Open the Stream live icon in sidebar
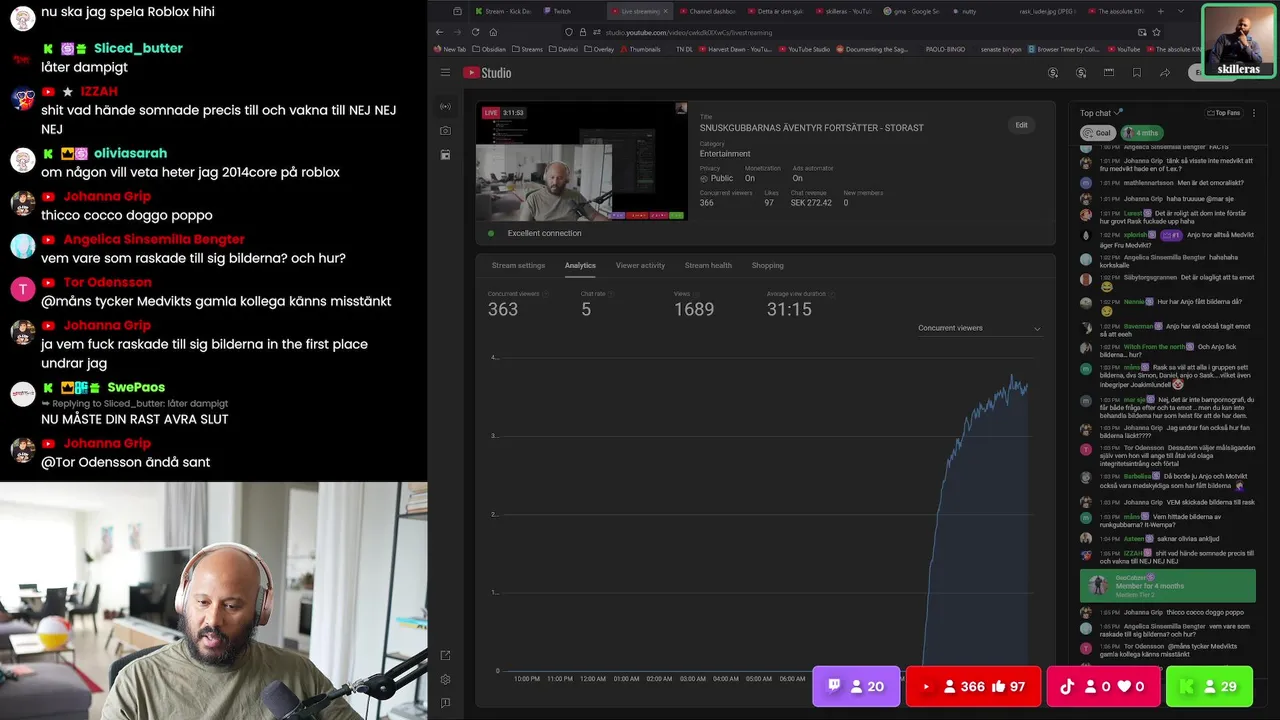Image resolution: width=1280 pixels, height=720 pixels. click(445, 106)
